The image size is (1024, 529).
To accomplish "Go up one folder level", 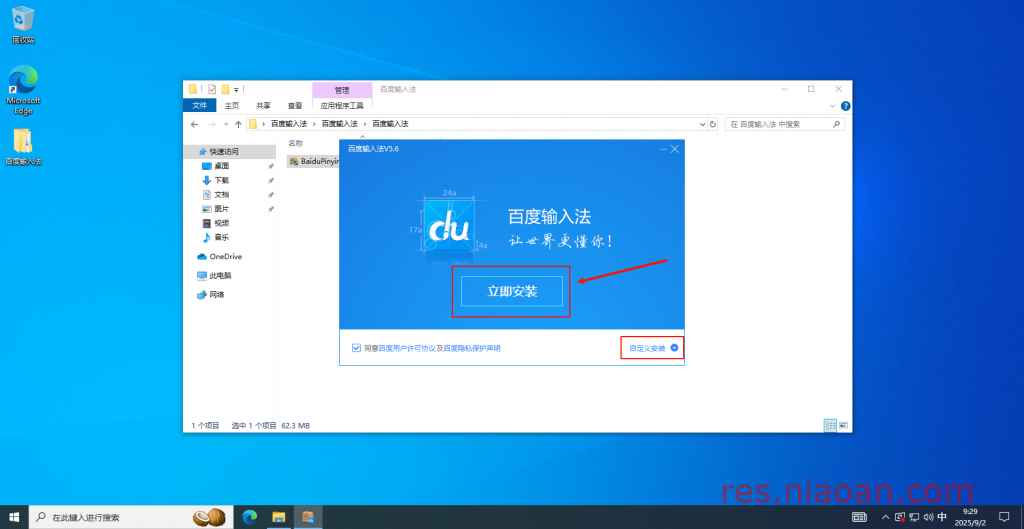I will [x=238, y=124].
